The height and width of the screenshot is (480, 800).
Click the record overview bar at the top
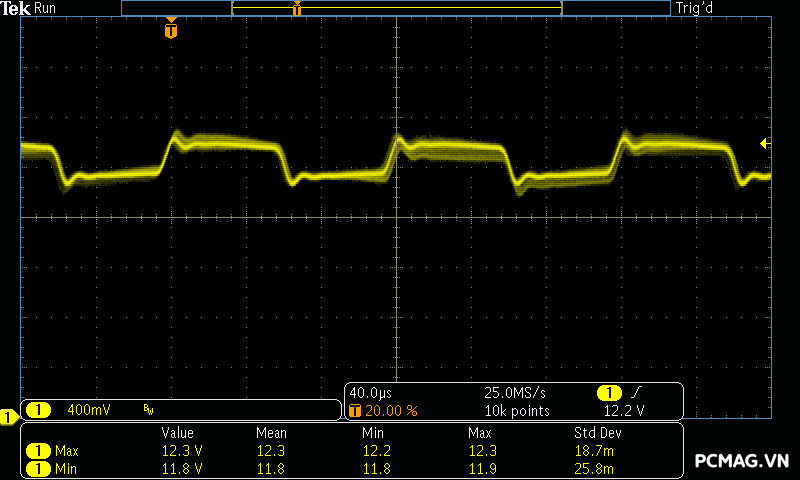tap(395, 8)
